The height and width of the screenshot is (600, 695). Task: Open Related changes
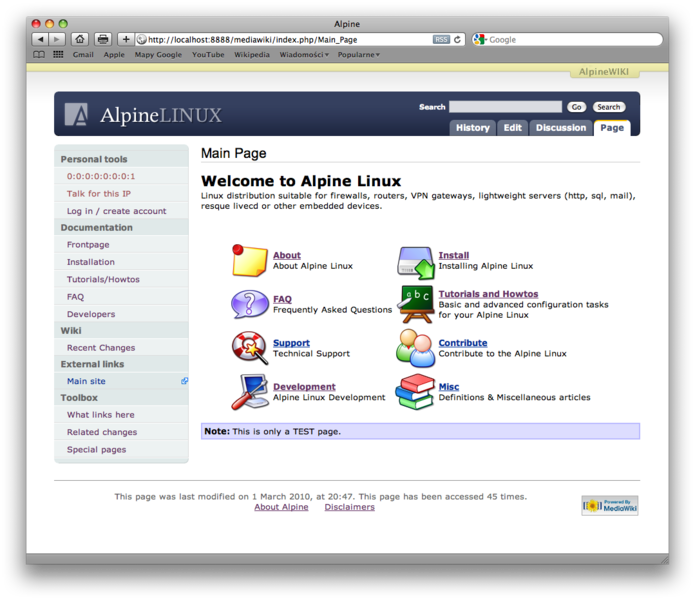(x=102, y=432)
